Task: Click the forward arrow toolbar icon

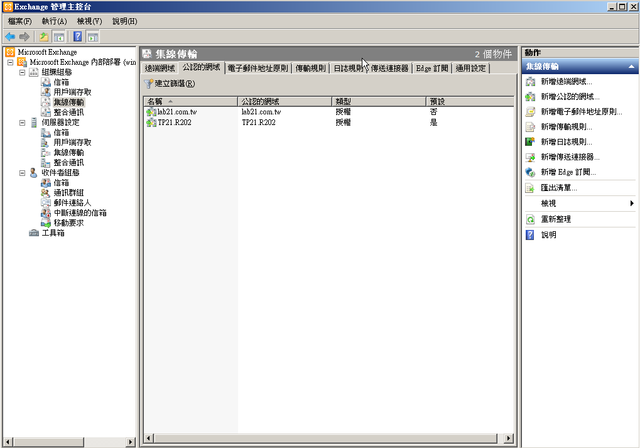Action: pos(24,37)
